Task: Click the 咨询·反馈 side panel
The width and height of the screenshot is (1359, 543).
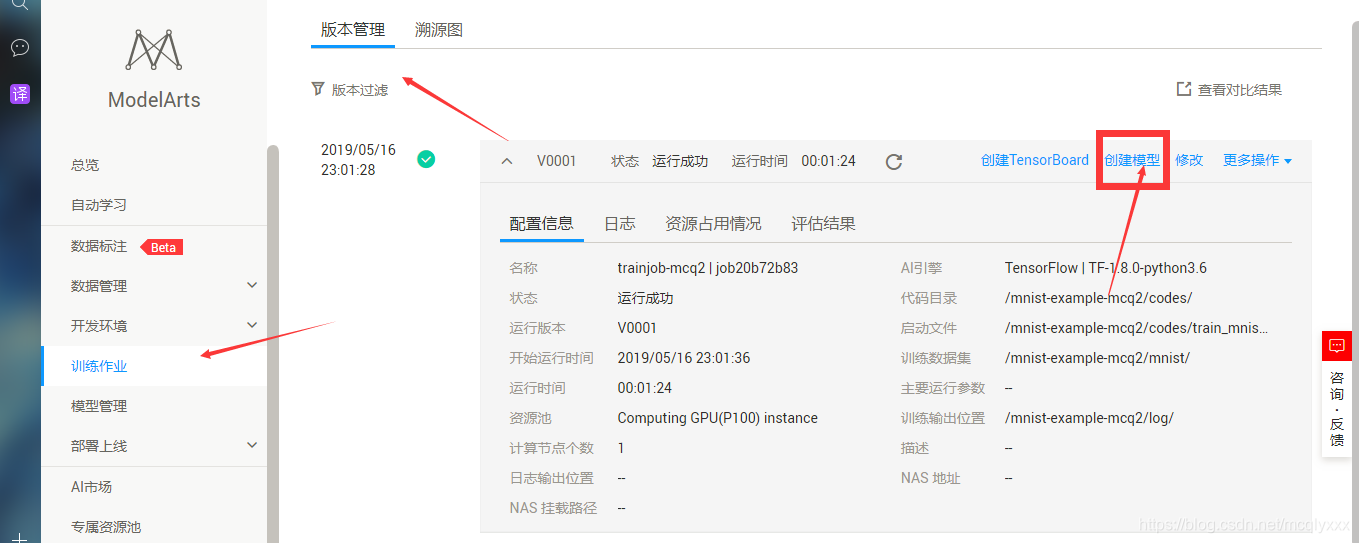Action: [1337, 408]
